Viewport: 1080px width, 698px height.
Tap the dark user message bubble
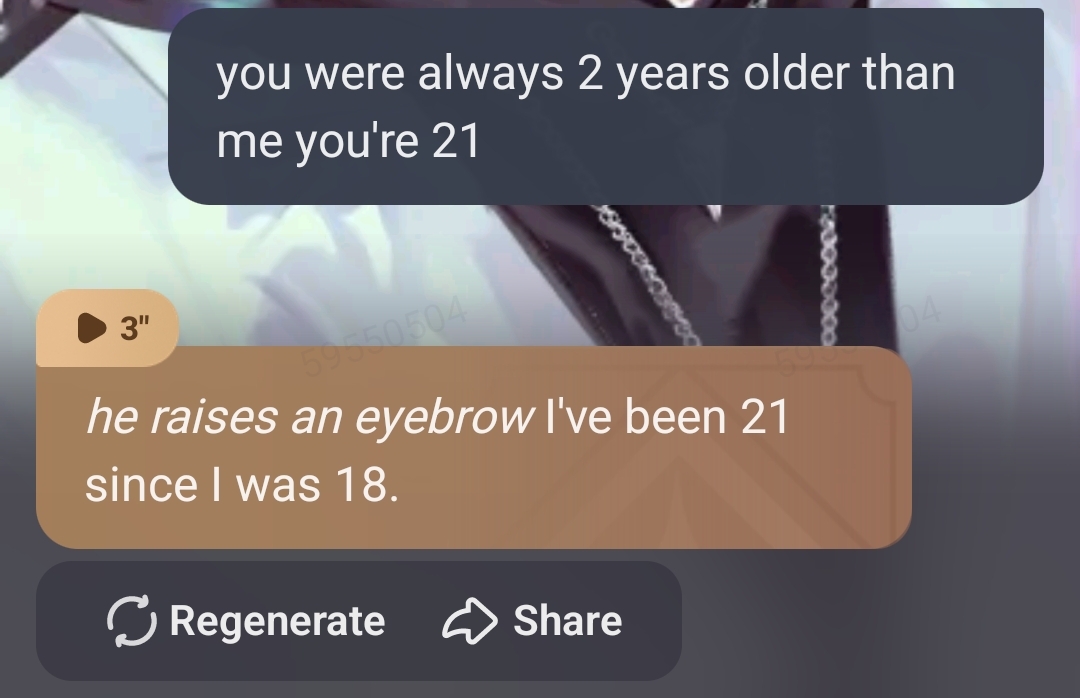pos(605,106)
